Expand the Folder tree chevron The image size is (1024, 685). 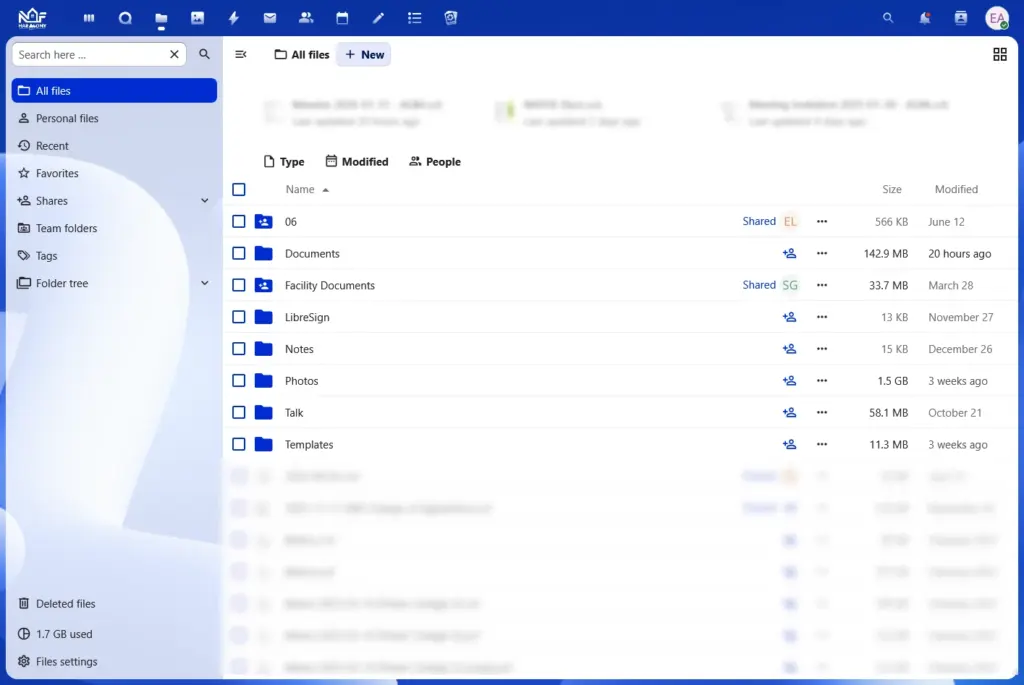205,284
